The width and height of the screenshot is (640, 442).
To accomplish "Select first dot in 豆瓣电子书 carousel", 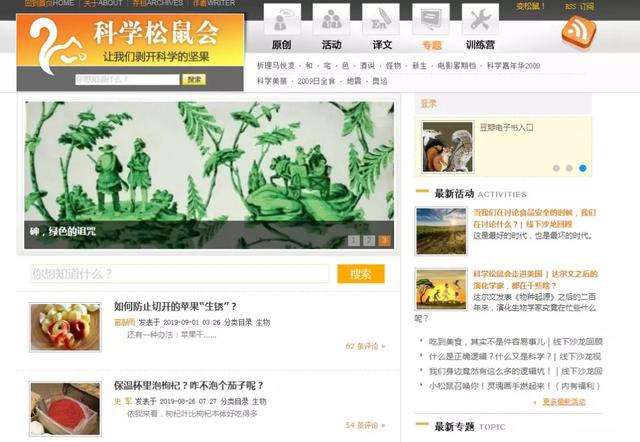I will pyautogui.click(x=556, y=168).
